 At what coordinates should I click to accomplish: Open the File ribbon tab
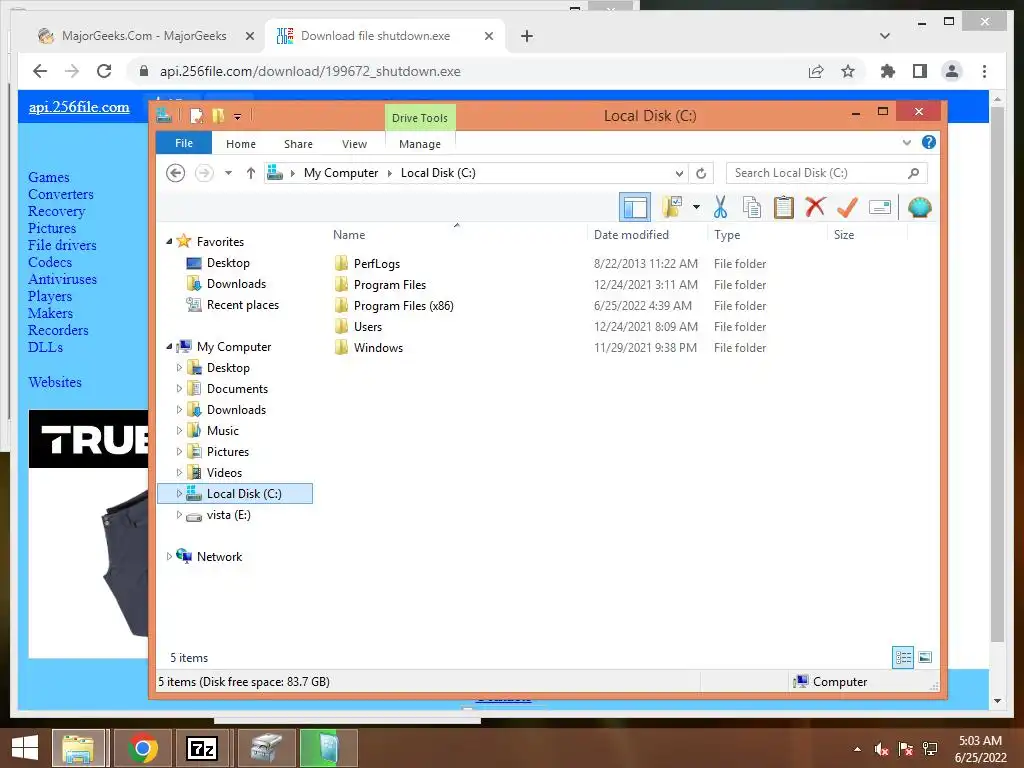184,143
